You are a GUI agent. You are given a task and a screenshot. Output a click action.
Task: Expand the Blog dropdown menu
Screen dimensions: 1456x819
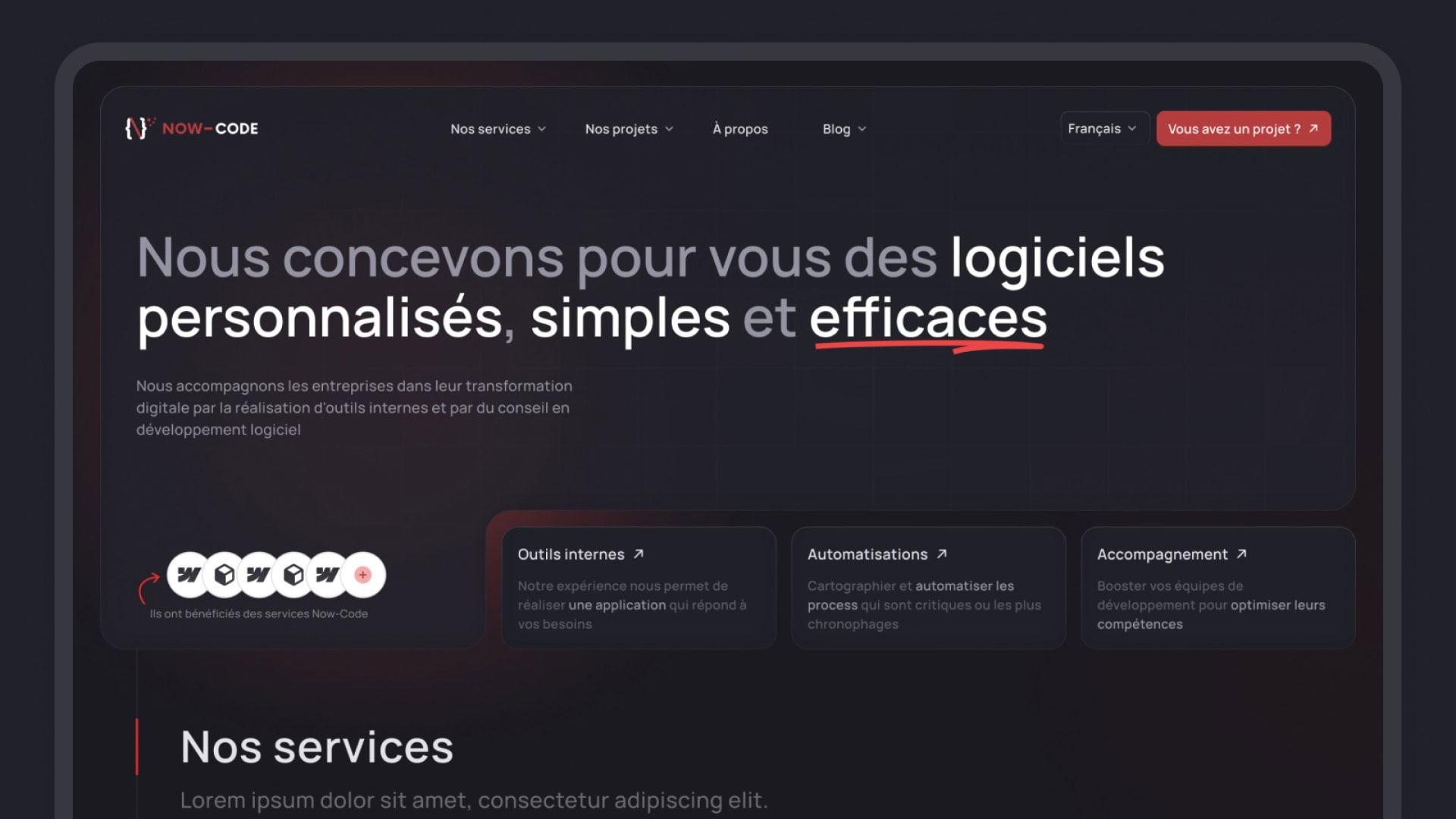pos(843,128)
